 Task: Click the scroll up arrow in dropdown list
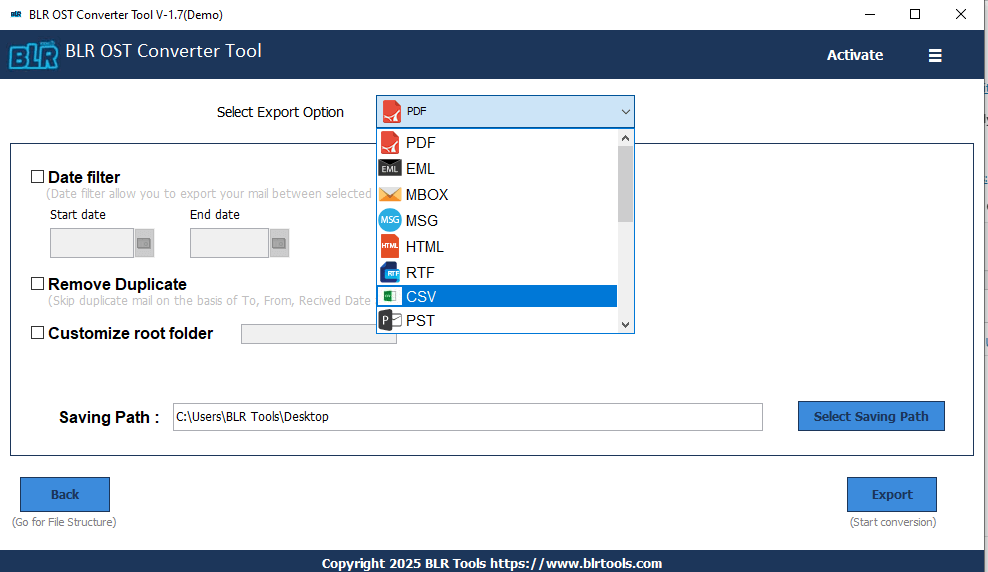tap(625, 138)
